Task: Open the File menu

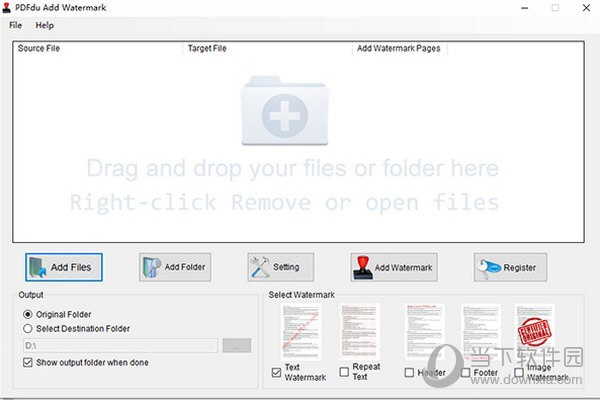Action: point(16,25)
